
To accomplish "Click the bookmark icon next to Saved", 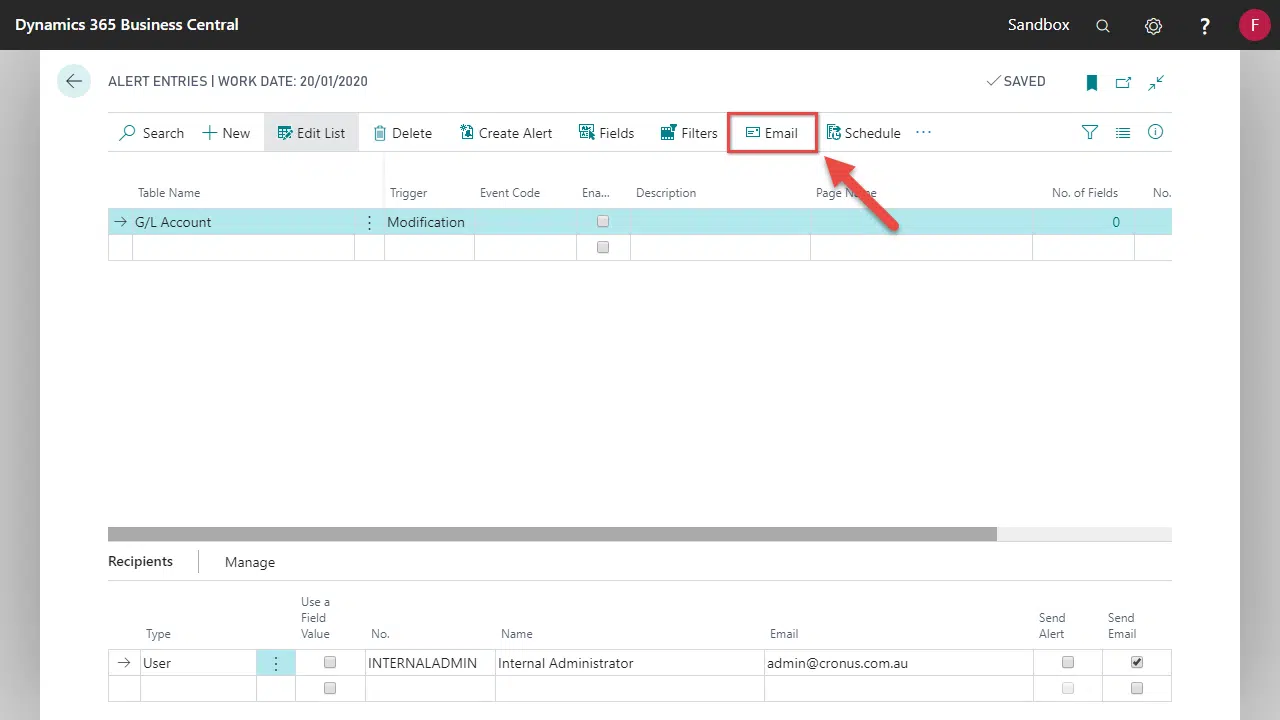I will click(x=1092, y=83).
